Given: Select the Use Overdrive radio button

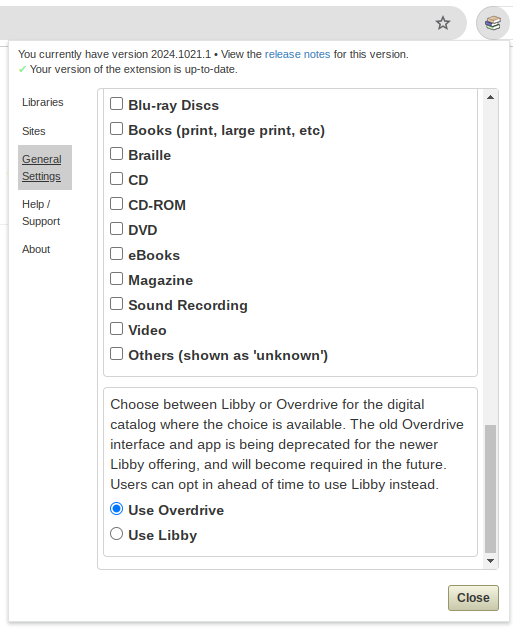Looking at the screenshot, I should [116, 509].
